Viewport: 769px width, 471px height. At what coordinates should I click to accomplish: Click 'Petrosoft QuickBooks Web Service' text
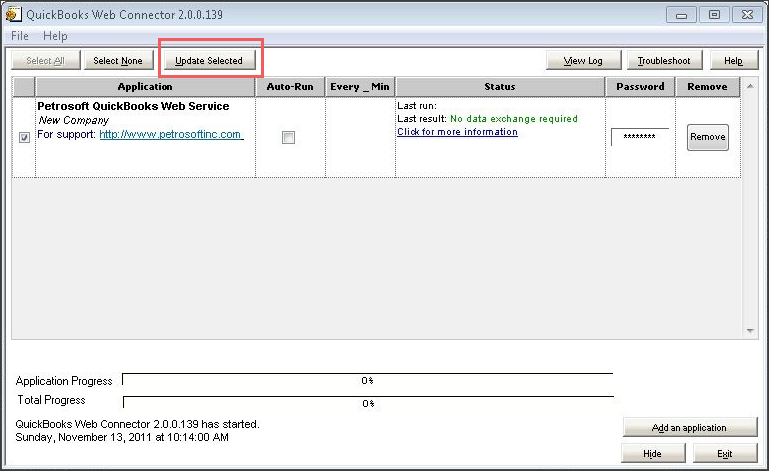point(133,106)
